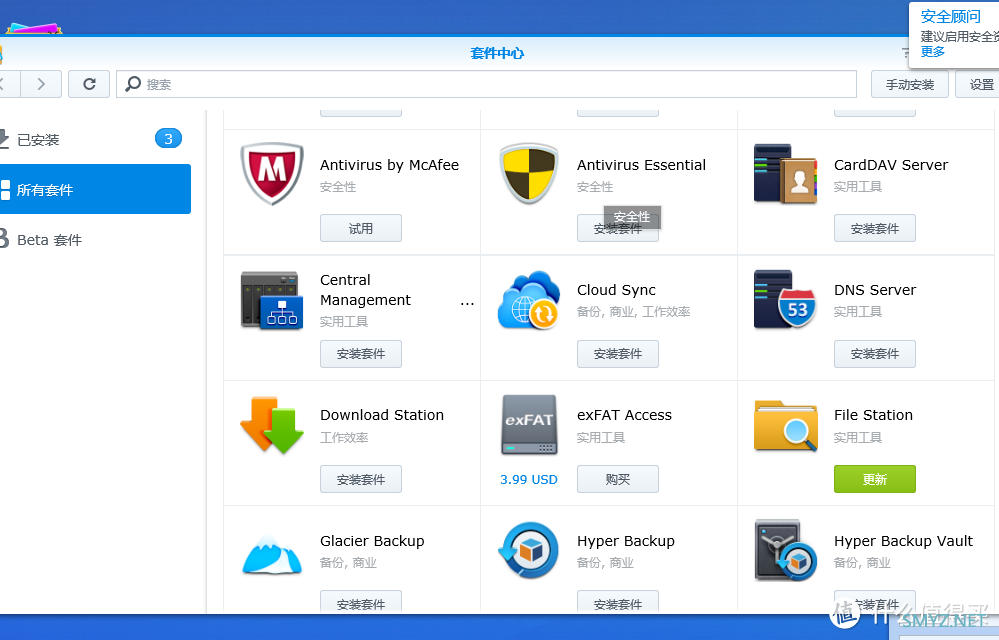
Task: Open the Antivirus Essential shield icon
Action: [529, 174]
